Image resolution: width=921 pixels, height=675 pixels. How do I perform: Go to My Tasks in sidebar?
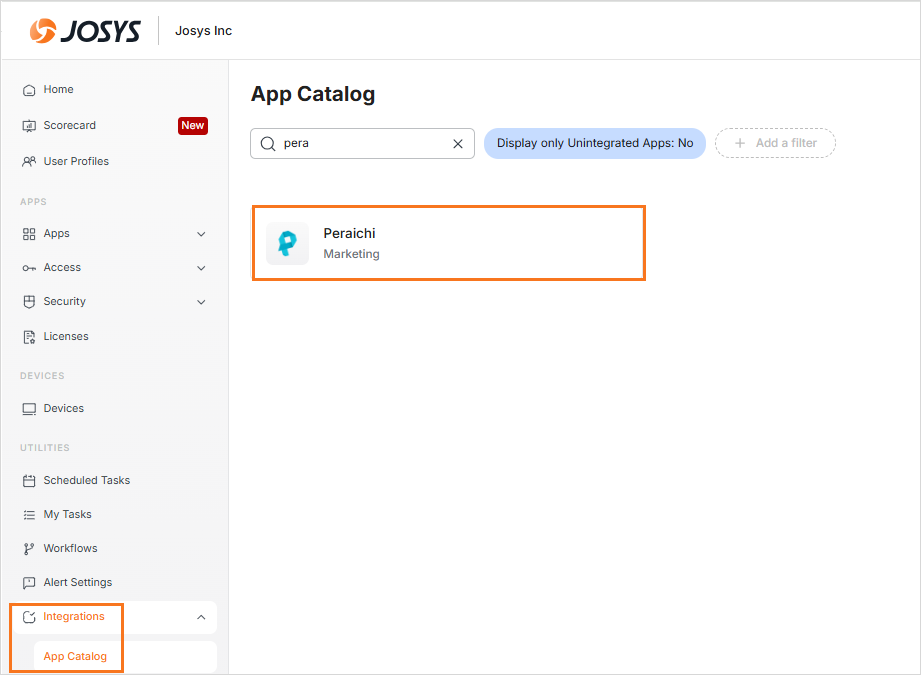point(67,515)
